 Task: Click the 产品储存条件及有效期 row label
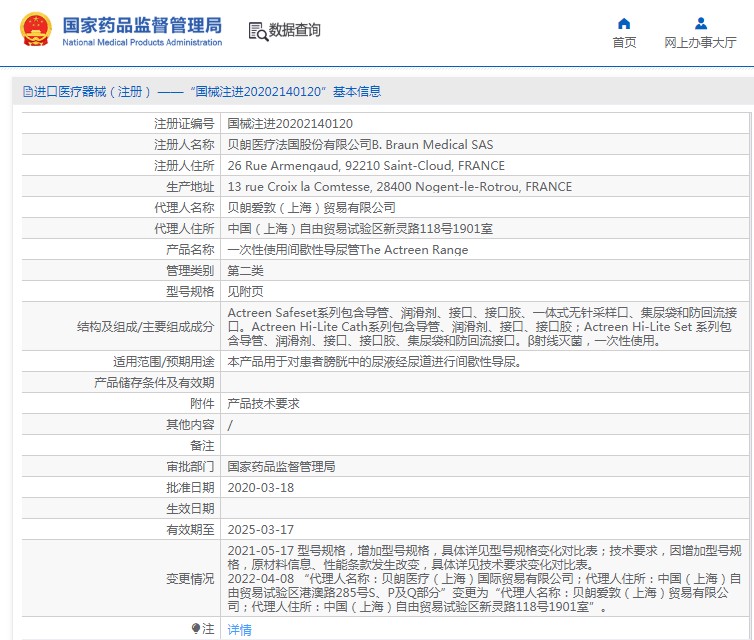click(154, 383)
